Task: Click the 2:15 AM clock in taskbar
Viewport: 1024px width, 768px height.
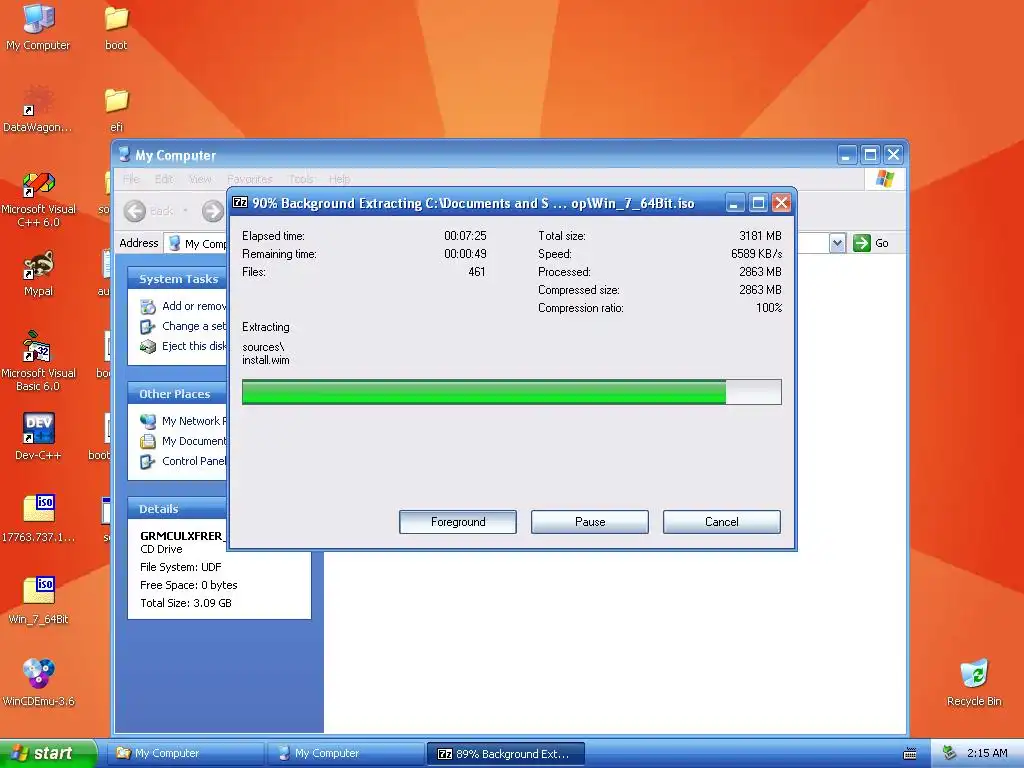Action: 987,753
